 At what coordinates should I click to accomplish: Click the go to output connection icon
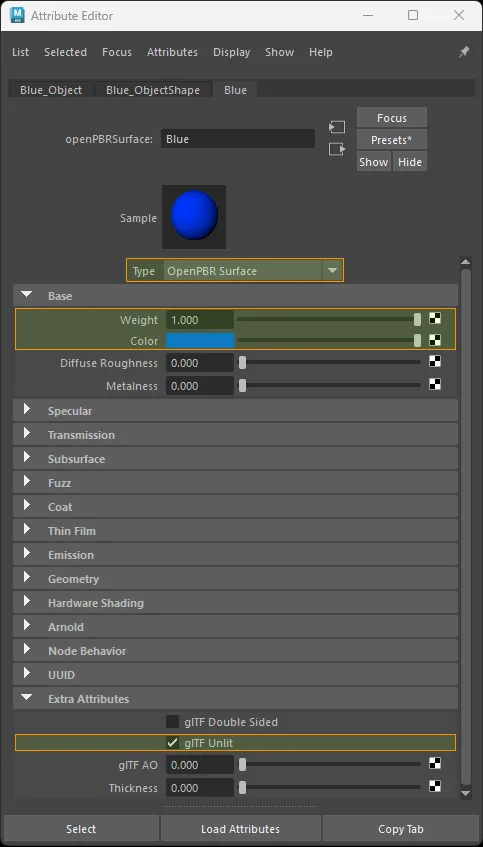coord(337,149)
